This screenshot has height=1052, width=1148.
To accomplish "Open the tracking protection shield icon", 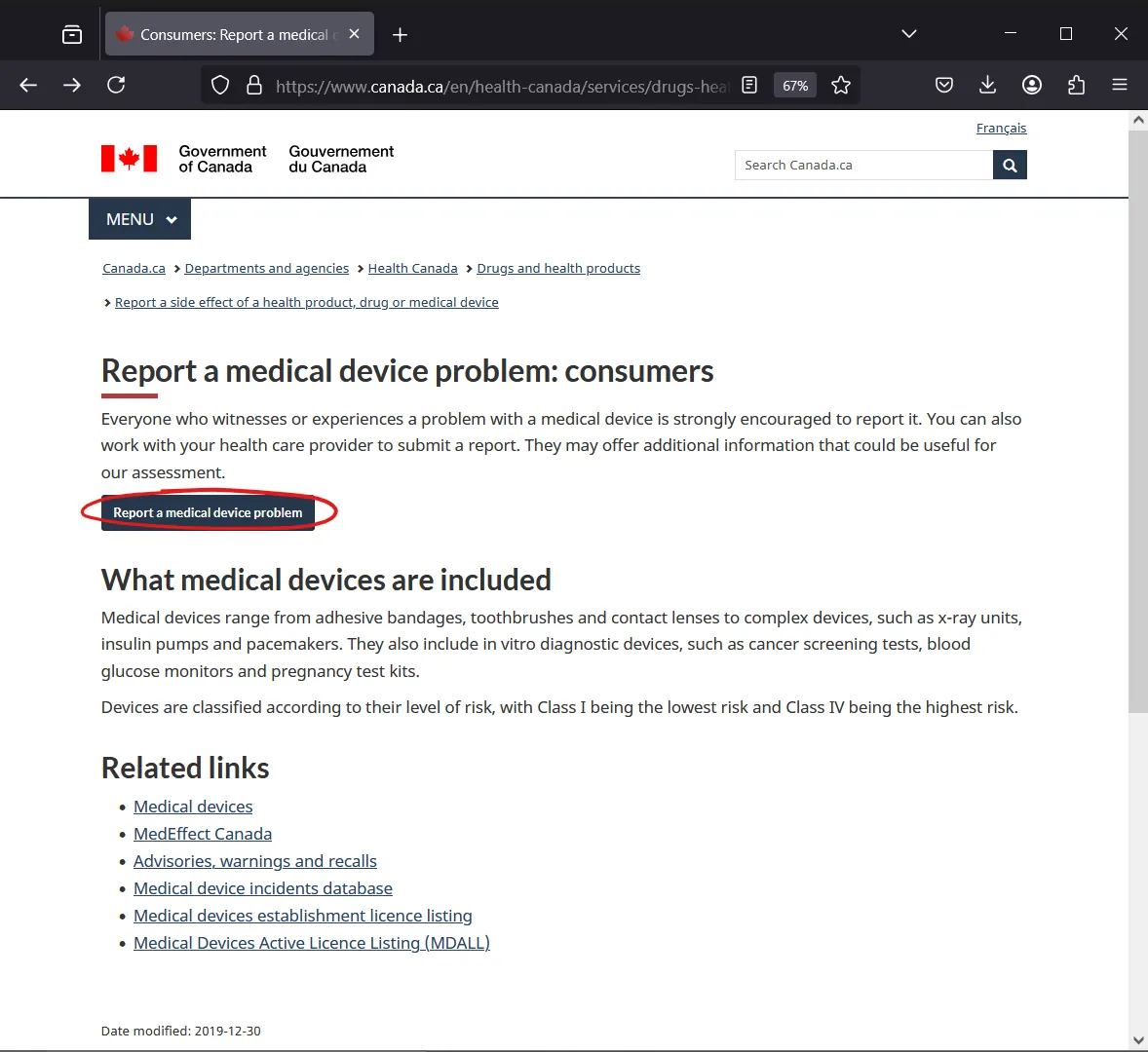I will [219, 86].
